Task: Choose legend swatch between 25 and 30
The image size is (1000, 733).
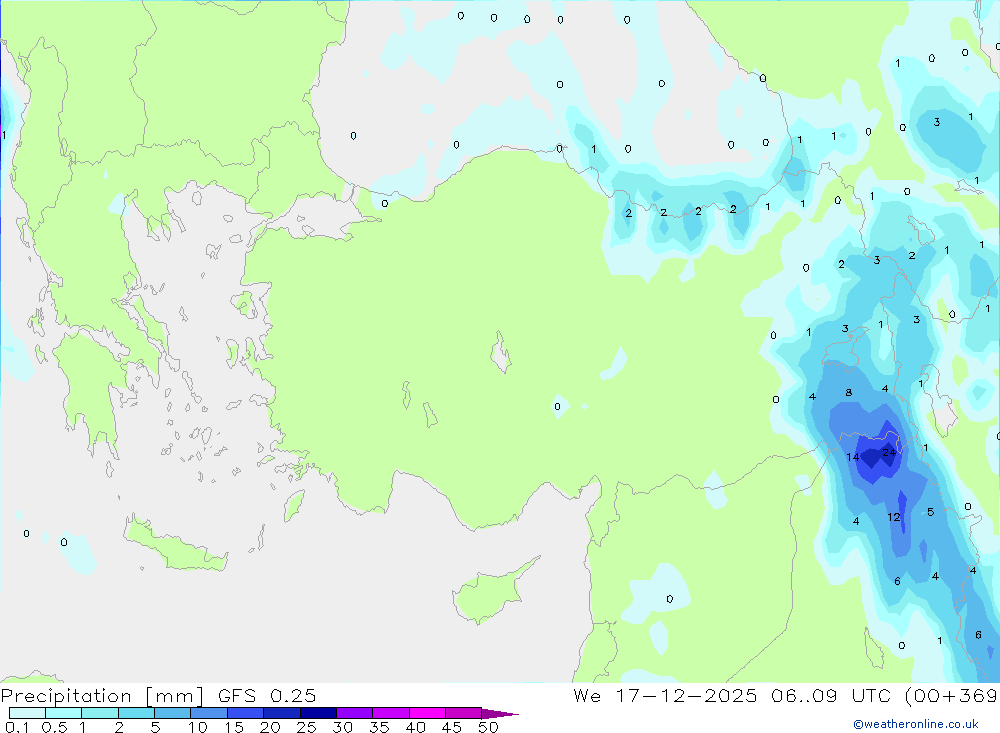Action: tap(318, 713)
